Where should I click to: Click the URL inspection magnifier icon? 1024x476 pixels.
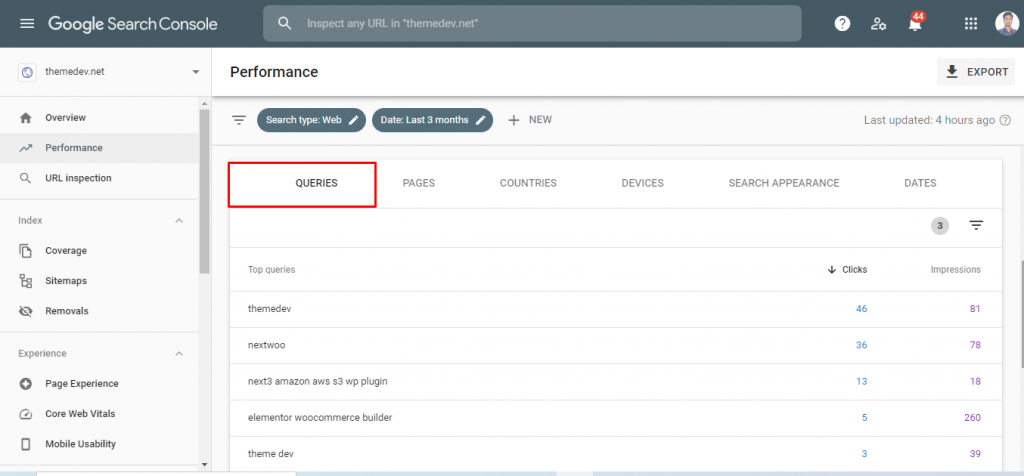tap(26, 178)
